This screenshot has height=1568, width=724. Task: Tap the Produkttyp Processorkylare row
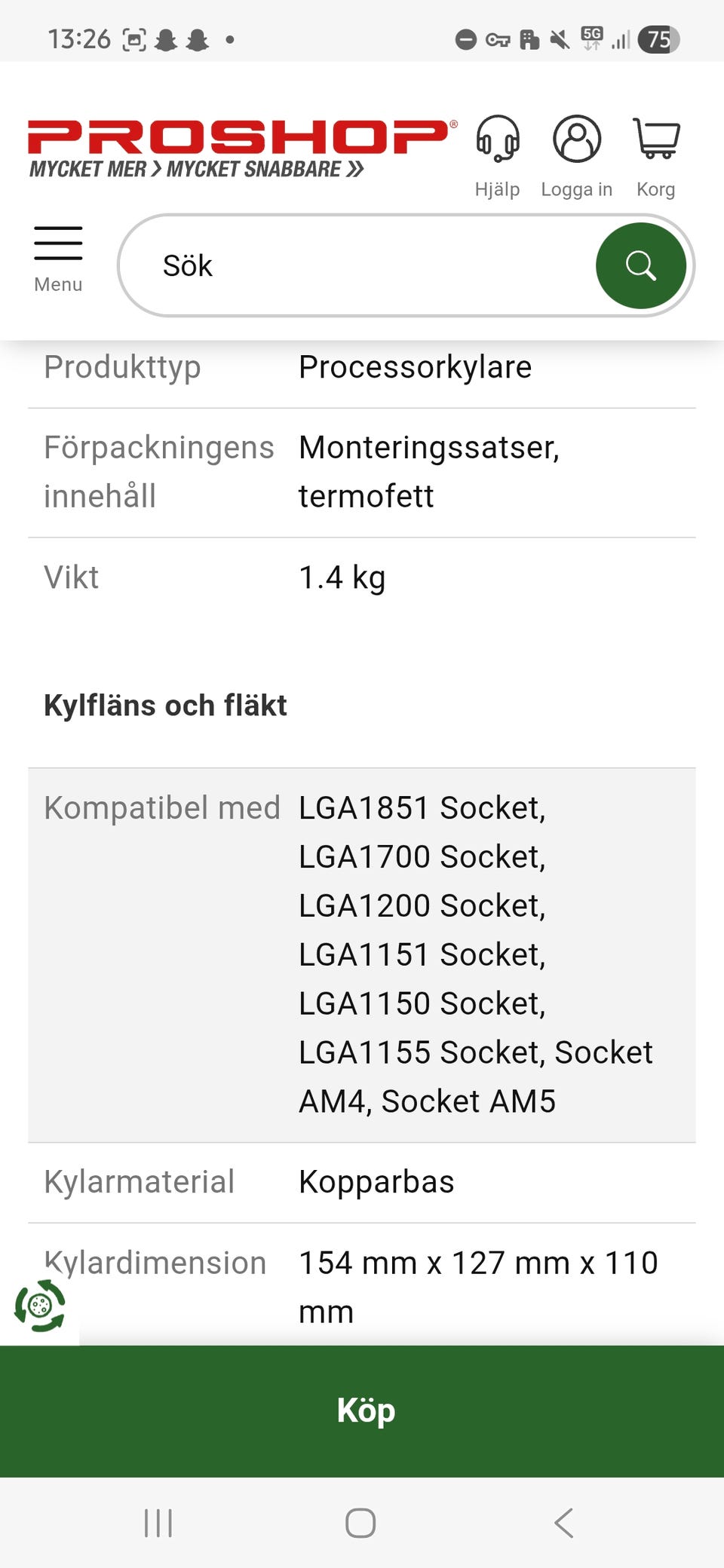(362, 368)
